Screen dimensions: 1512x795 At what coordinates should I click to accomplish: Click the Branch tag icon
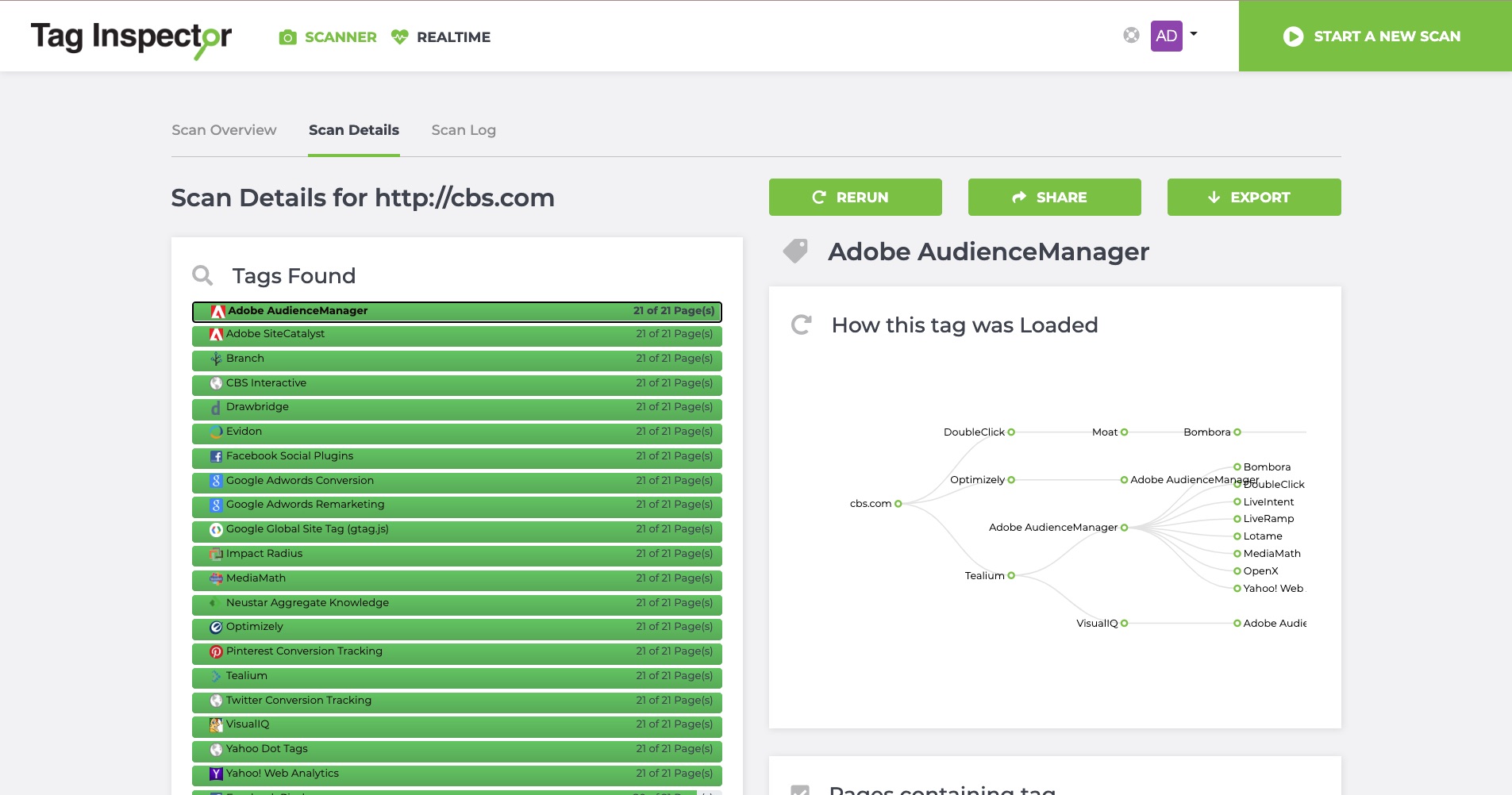(216, 359)
